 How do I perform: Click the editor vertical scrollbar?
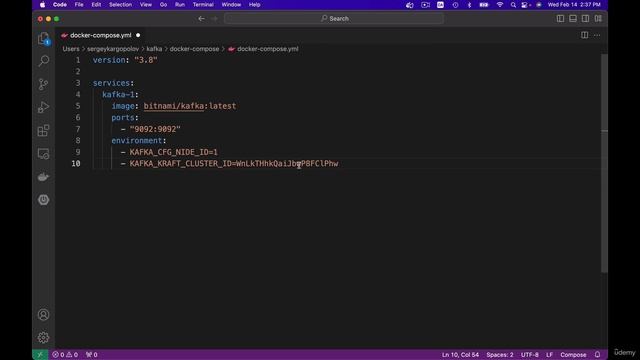pos(604,163)
